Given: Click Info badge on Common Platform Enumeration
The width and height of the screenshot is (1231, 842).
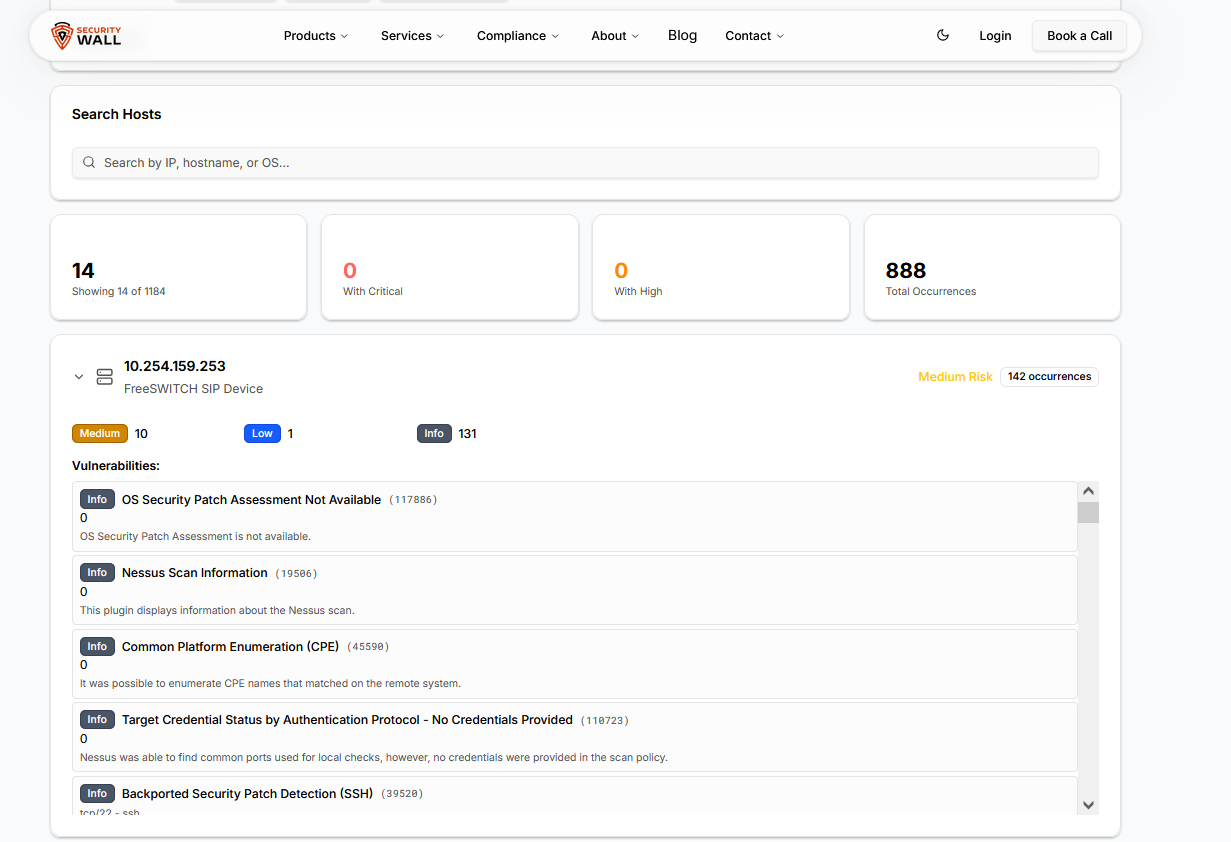Looking at the screenshot, I should click(x=97, y=647).
